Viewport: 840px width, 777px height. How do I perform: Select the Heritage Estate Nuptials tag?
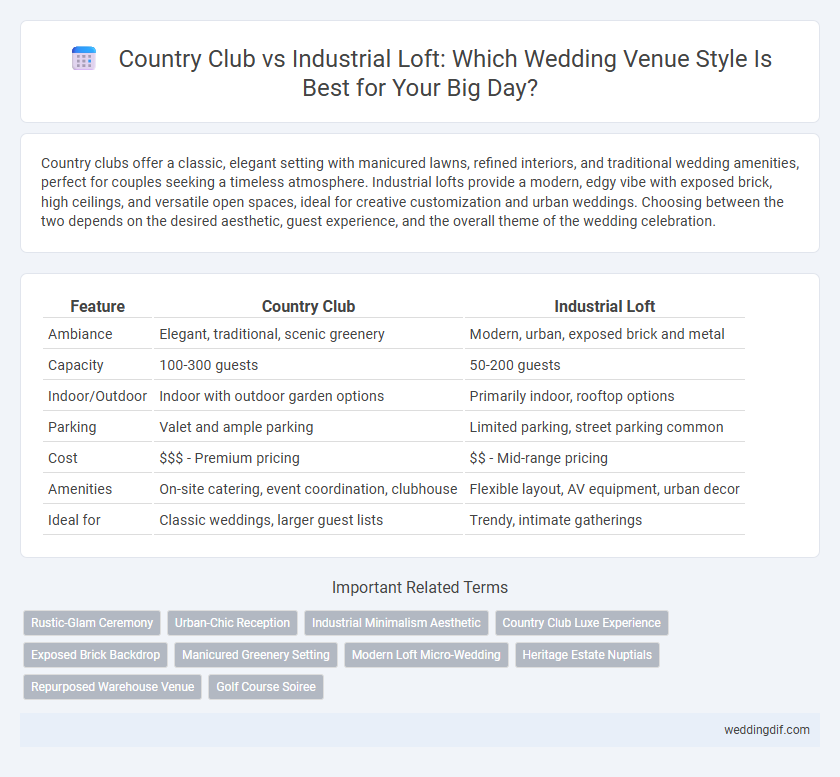tap(587, 655)
